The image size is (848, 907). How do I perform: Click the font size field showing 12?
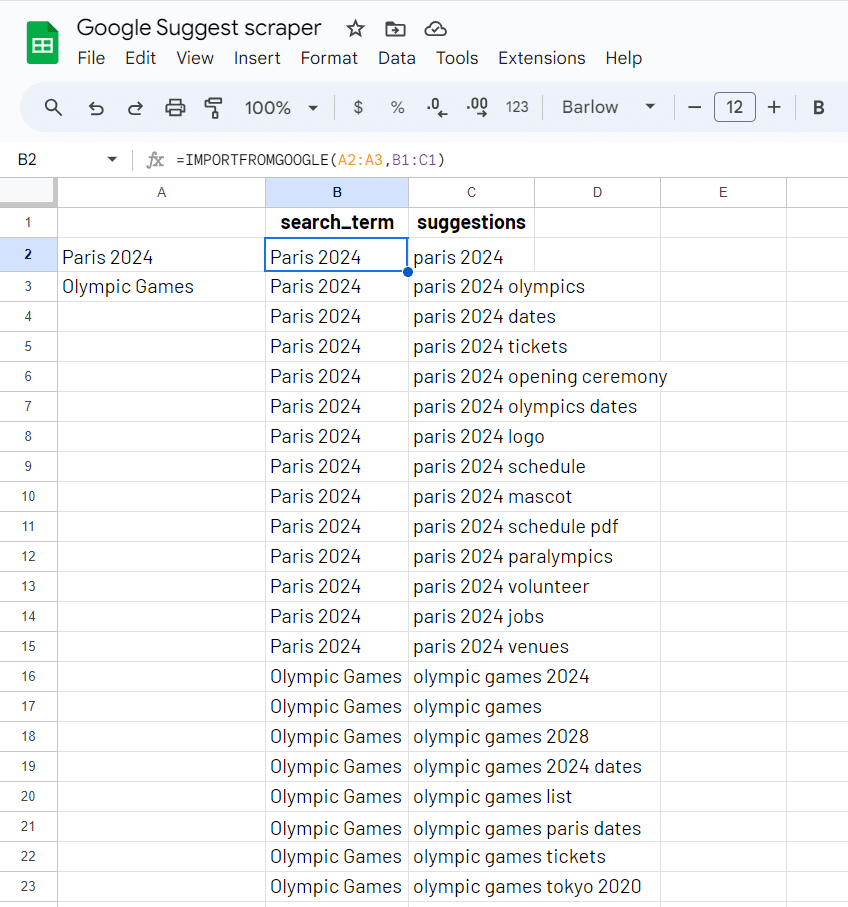pos(734,107)
